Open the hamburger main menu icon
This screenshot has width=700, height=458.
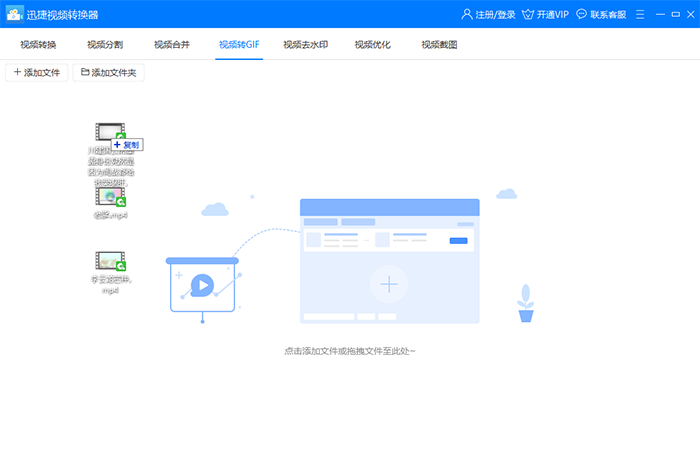click(640, 15)
